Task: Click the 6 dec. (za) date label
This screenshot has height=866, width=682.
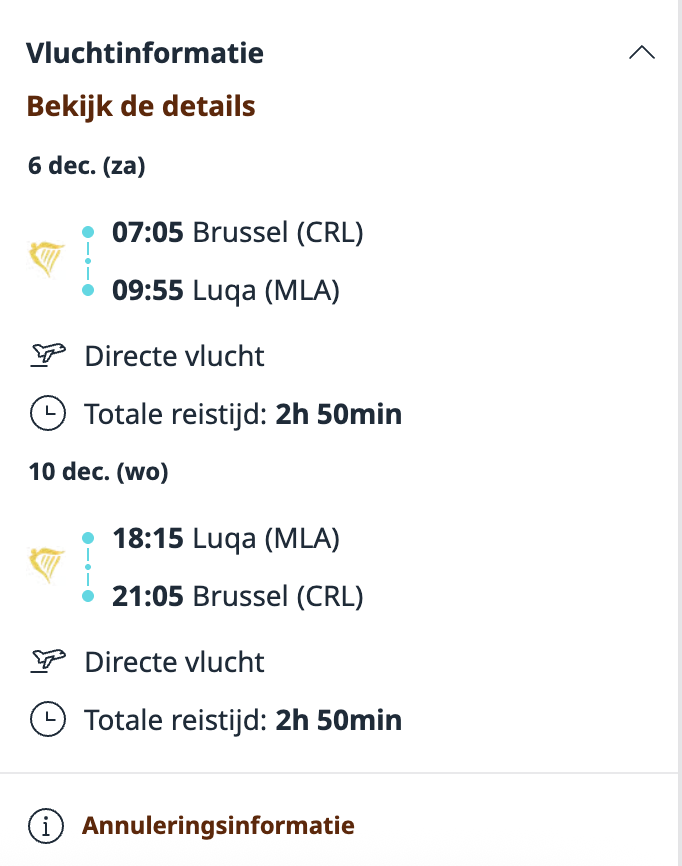Action: pos(85,167)
